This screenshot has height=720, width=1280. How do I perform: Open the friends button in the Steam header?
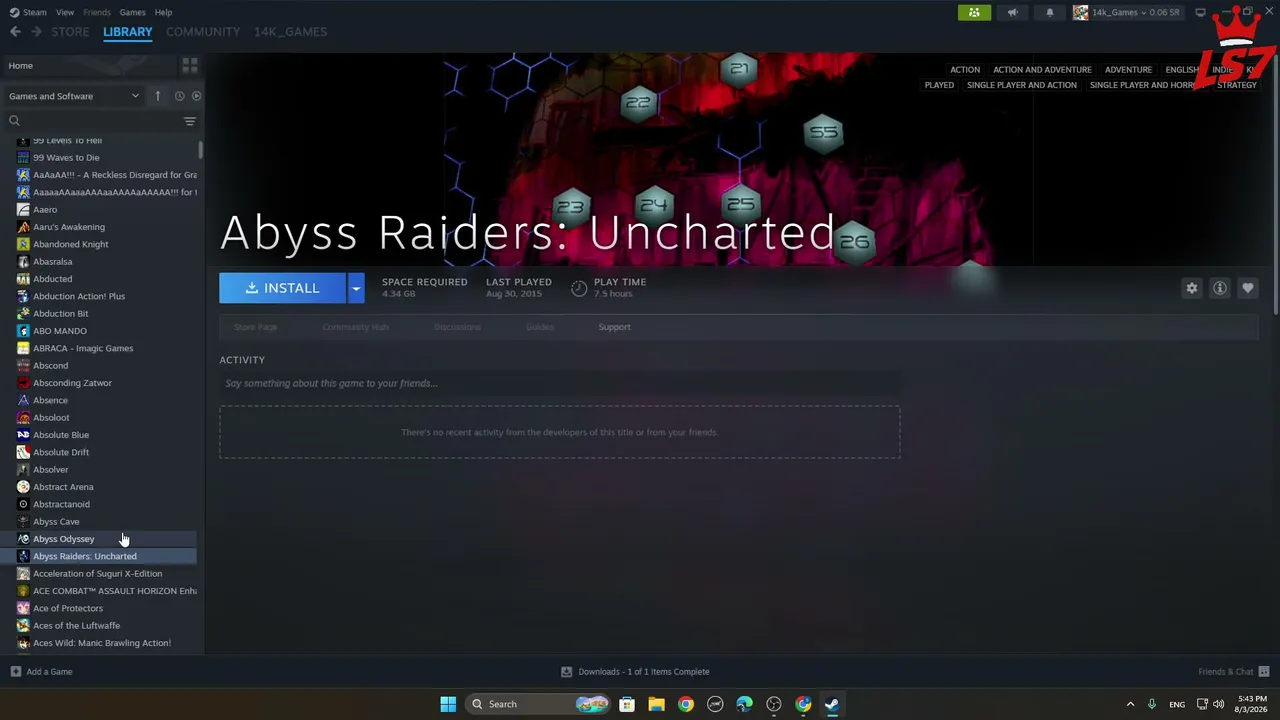974,12
